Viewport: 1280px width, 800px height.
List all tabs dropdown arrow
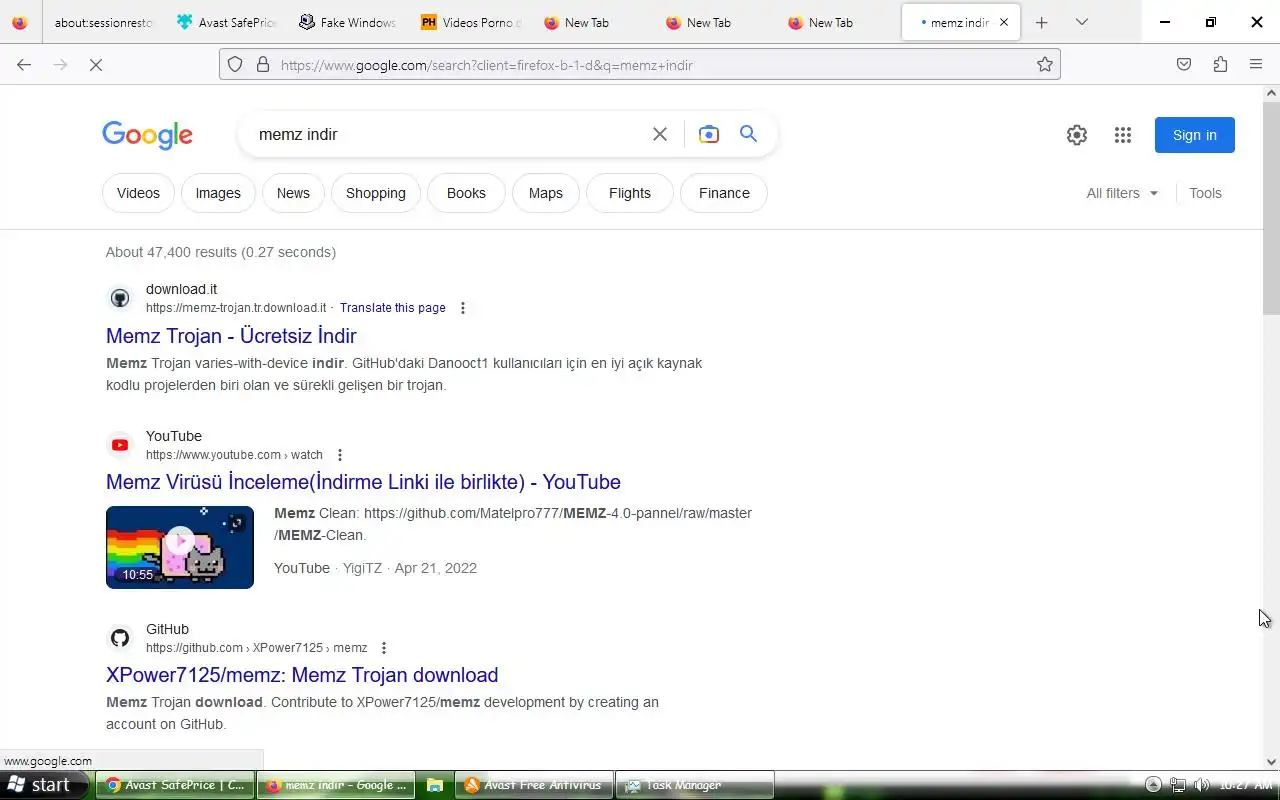pyautogui.click(x=1081, y=22)
